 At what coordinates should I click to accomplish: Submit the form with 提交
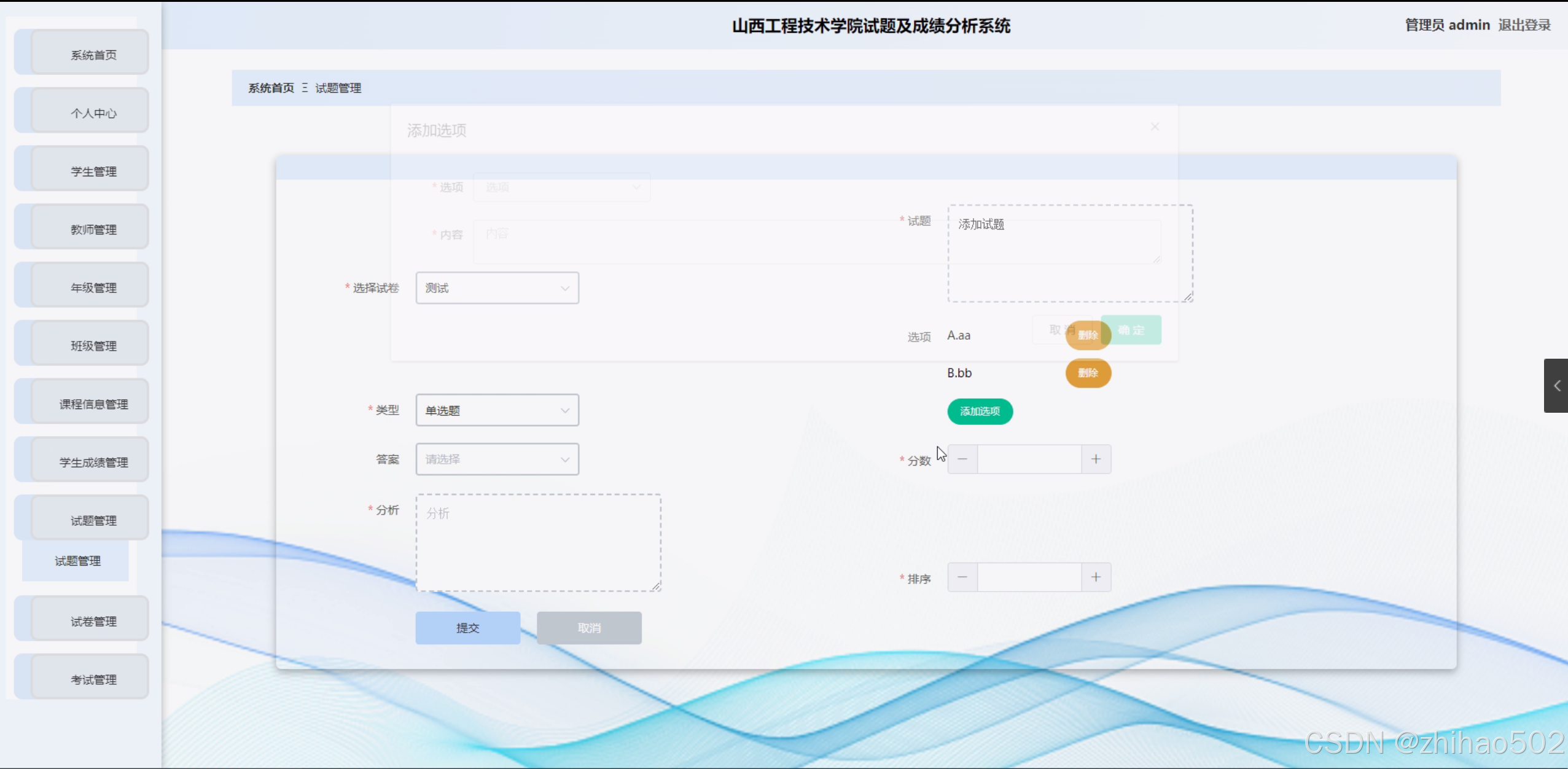pos(467,628)
